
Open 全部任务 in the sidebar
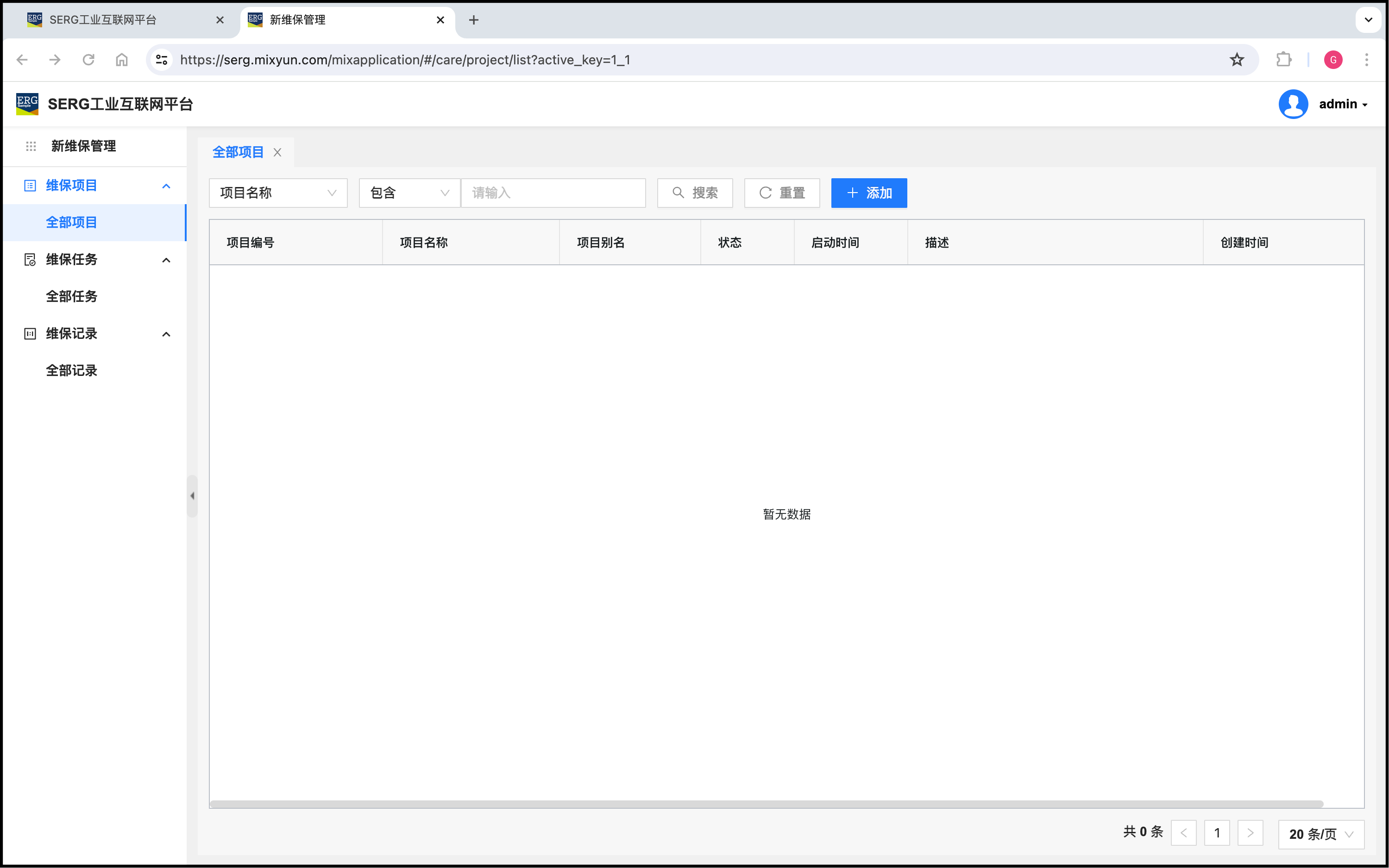pos(72,296)
